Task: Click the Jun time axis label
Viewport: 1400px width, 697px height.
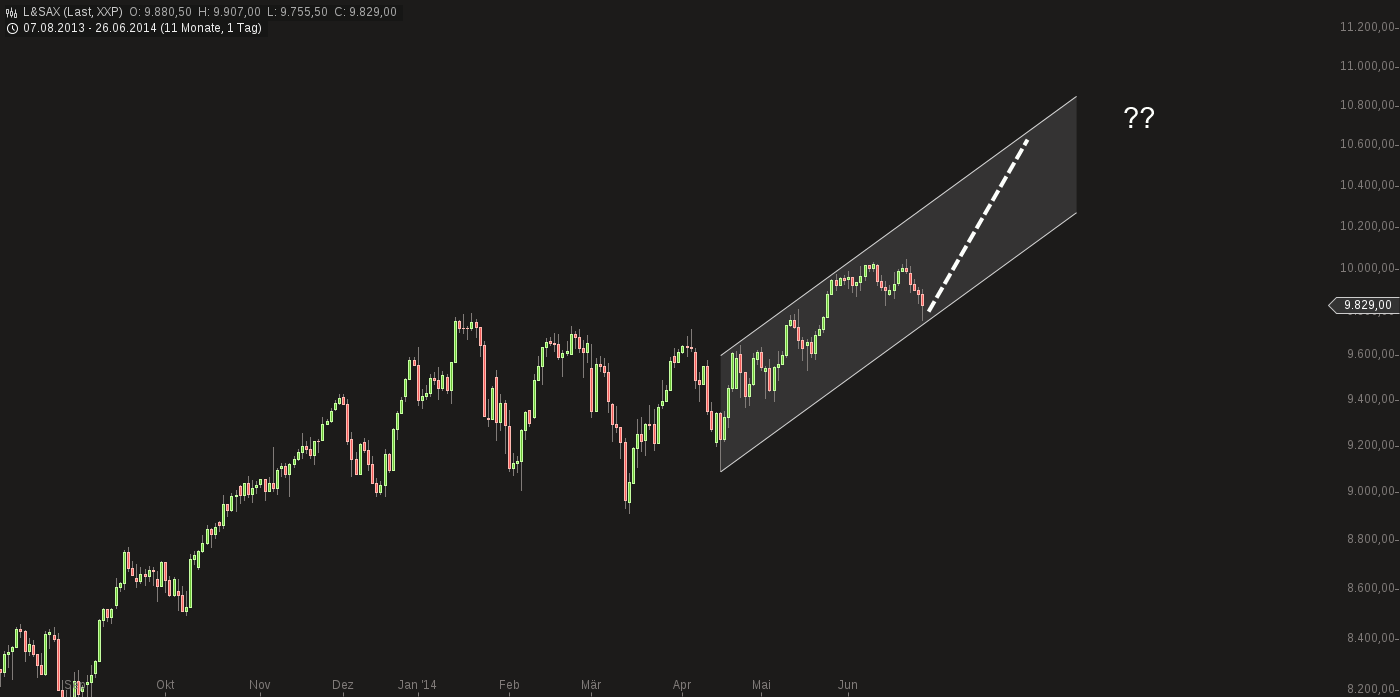Action: point(847,685)
